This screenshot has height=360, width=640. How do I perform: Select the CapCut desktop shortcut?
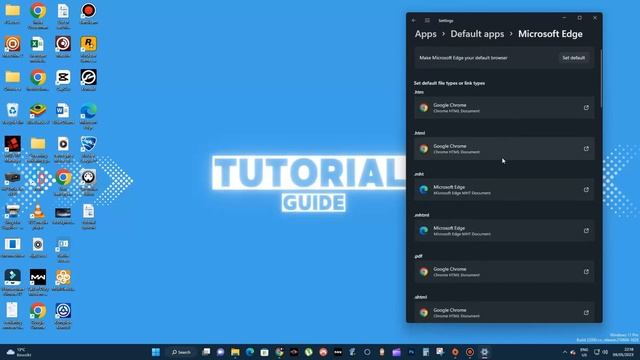click(63, 80)
